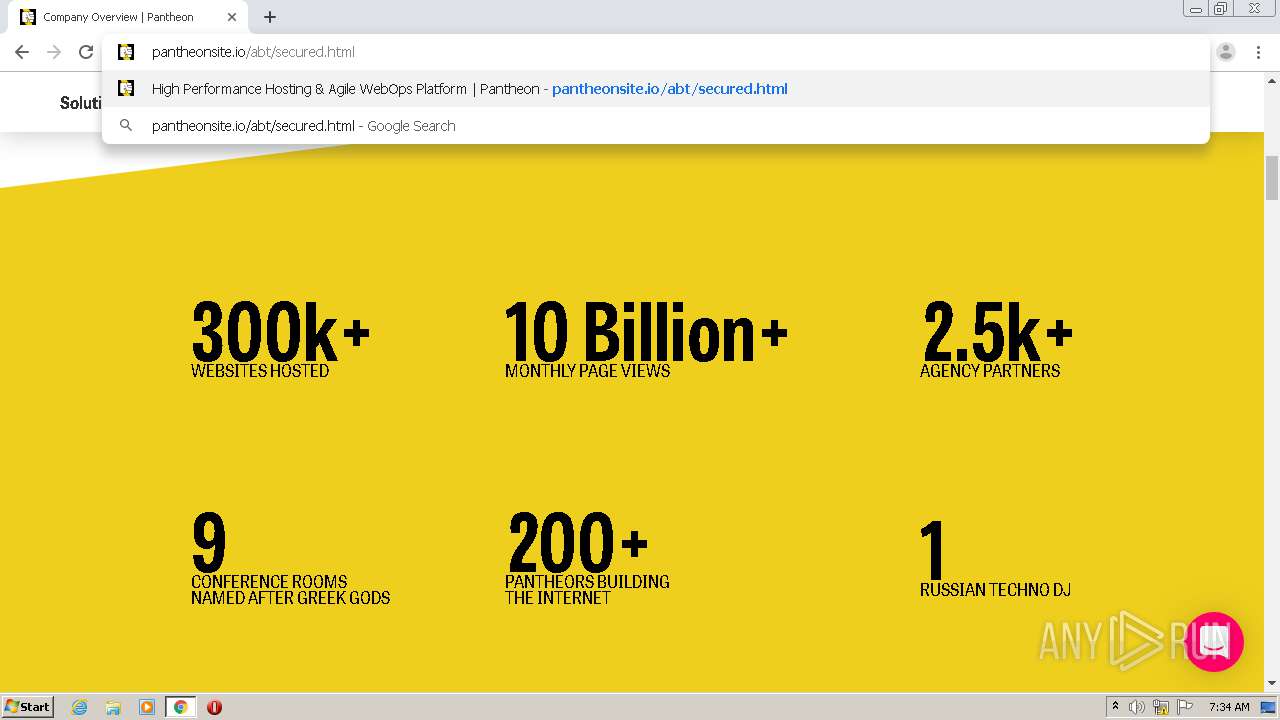Click the 9 conference rooms stat

(290, 559)
